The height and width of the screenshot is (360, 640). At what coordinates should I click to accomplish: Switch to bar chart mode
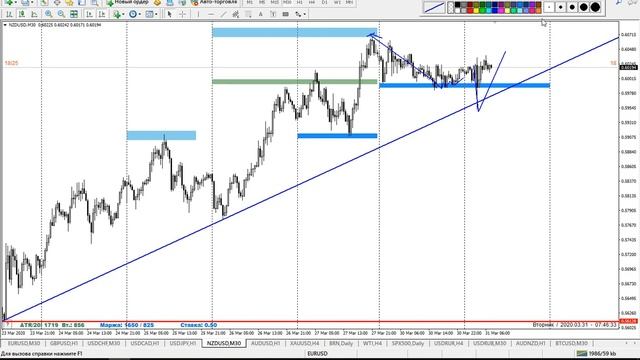click(x=9, y=14)
